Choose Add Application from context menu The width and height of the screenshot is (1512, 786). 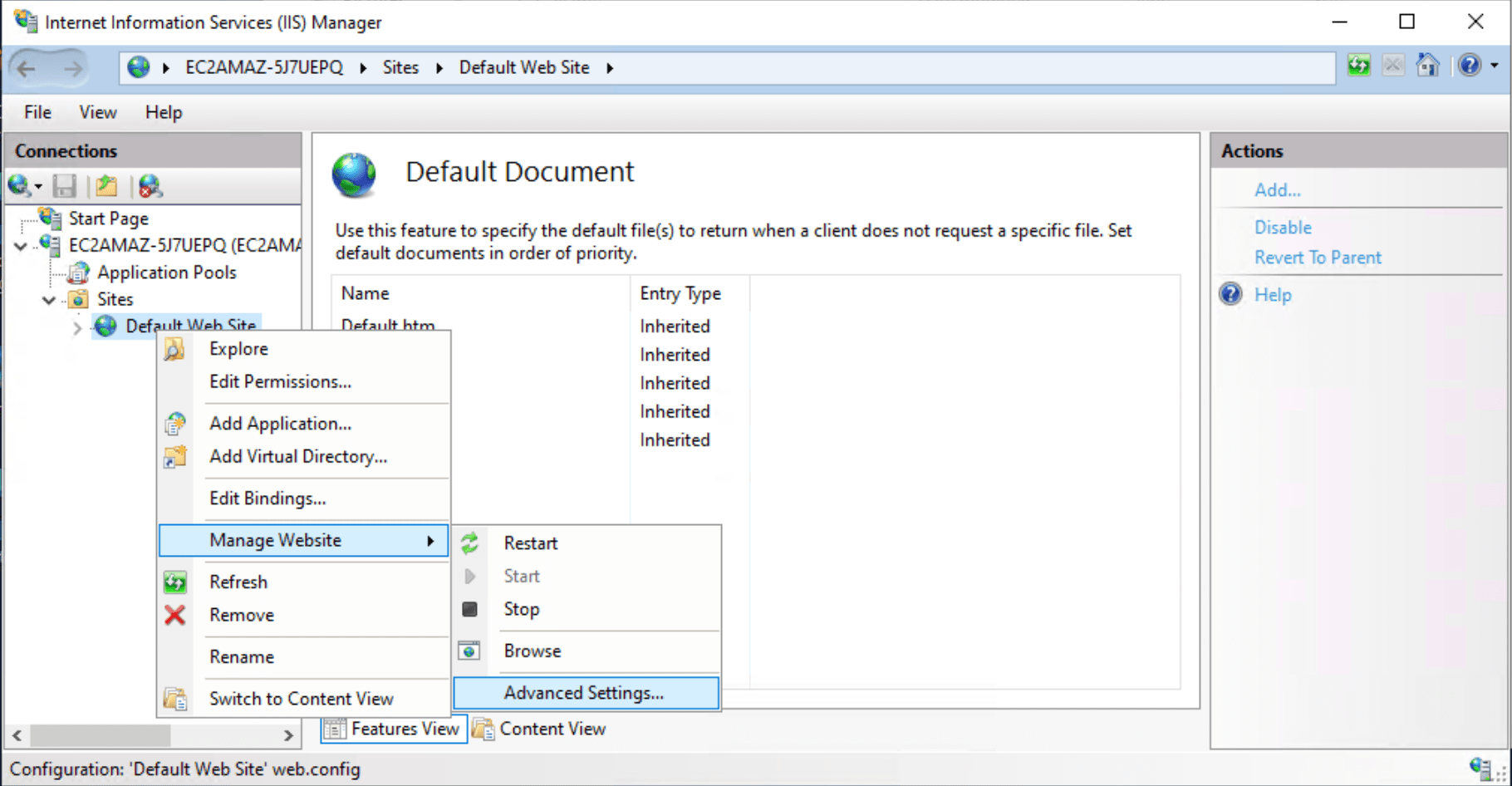(x=304, y=424)
